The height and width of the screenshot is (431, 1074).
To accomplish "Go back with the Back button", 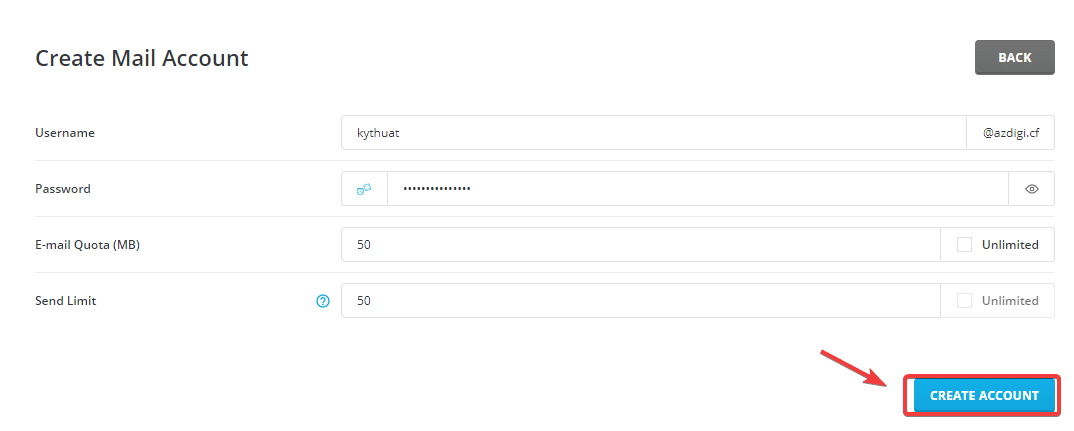I will click(1014, 58).
